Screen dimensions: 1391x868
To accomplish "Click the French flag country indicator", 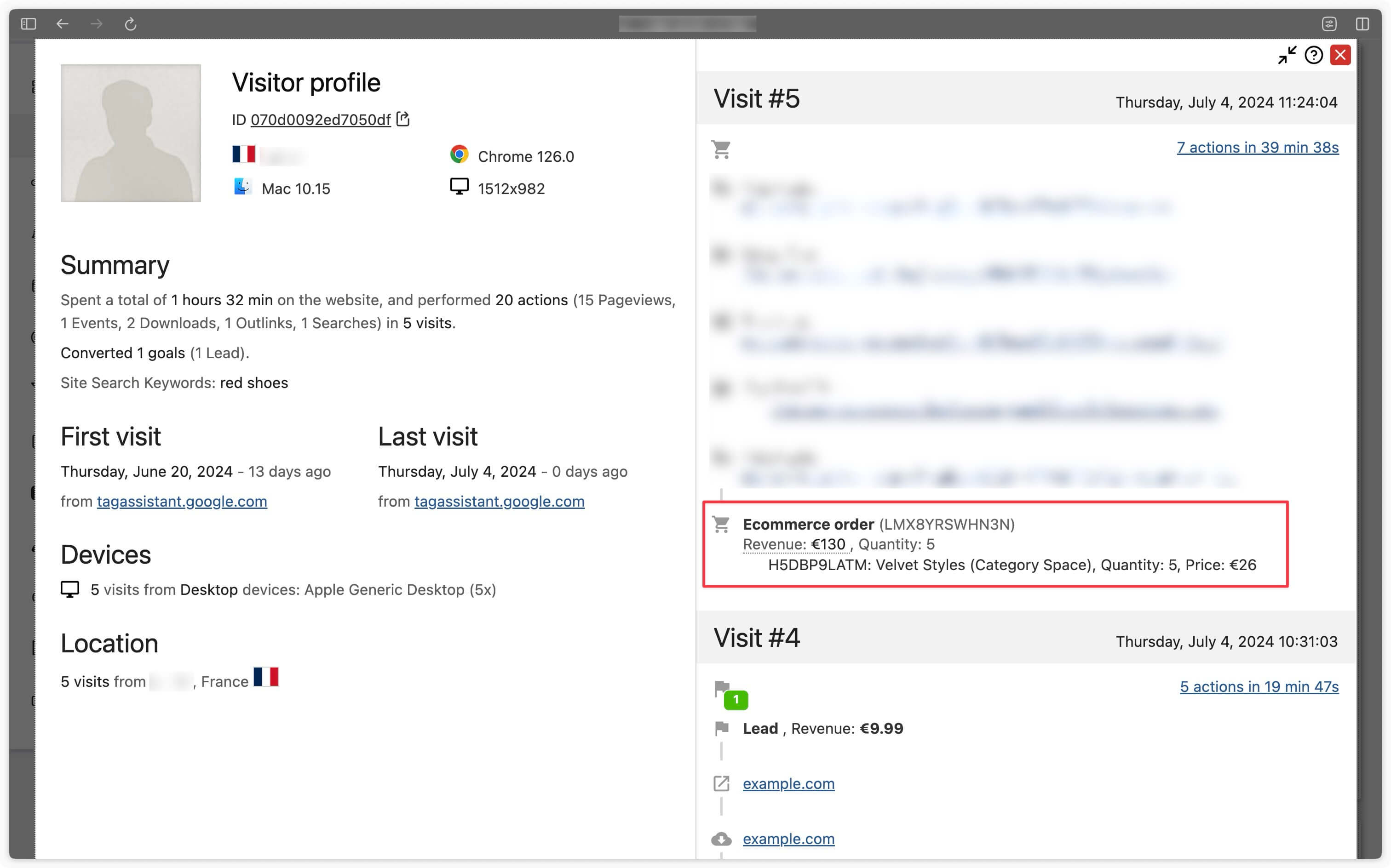I will click(x=244, y=155).
